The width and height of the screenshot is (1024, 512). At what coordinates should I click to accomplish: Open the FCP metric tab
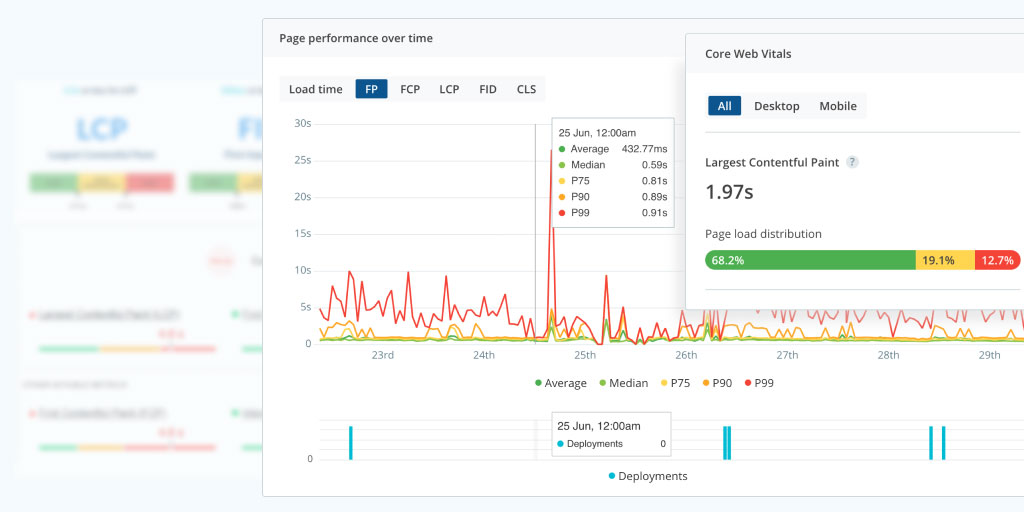point(410,89)
